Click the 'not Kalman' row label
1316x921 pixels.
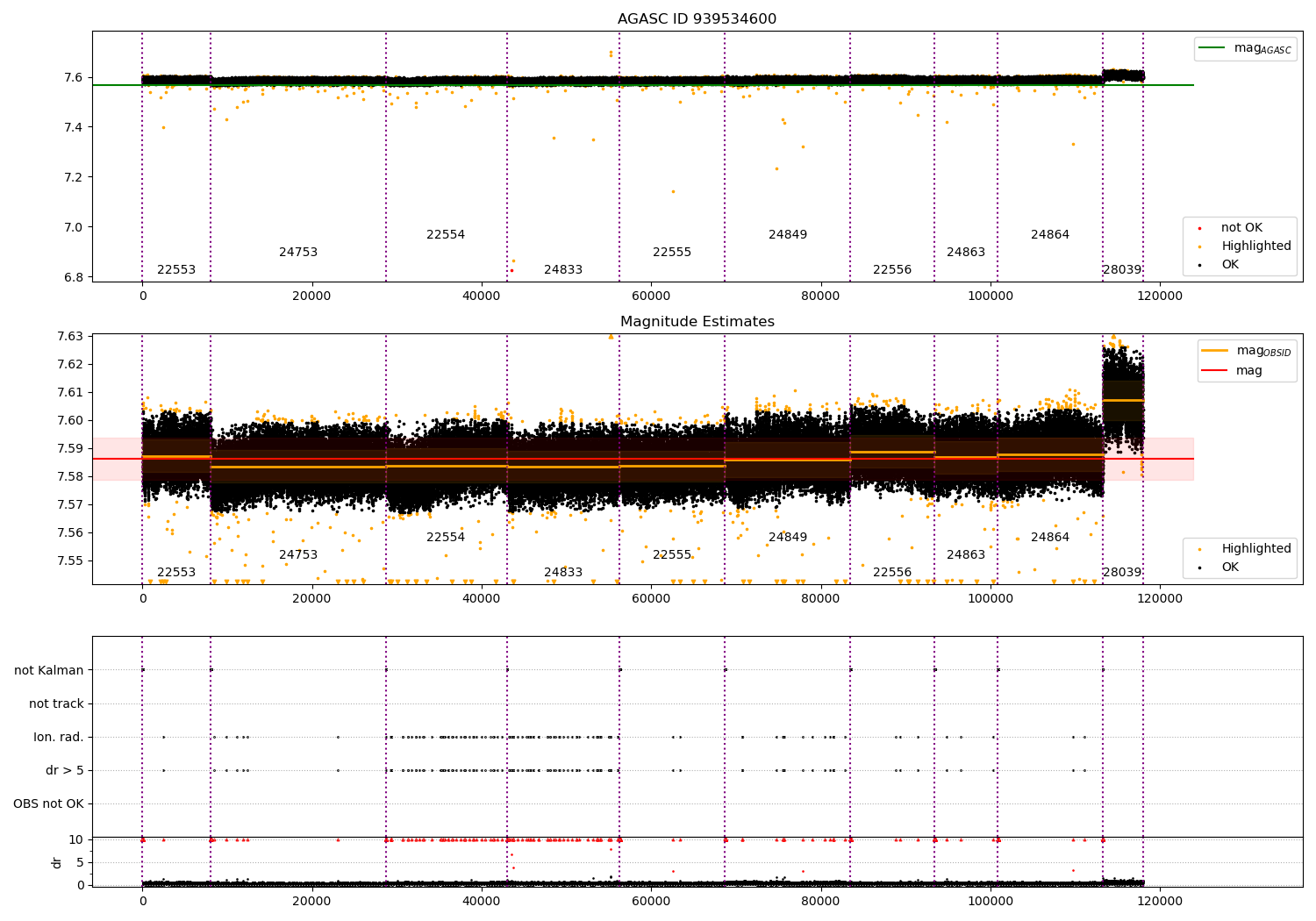49,671
